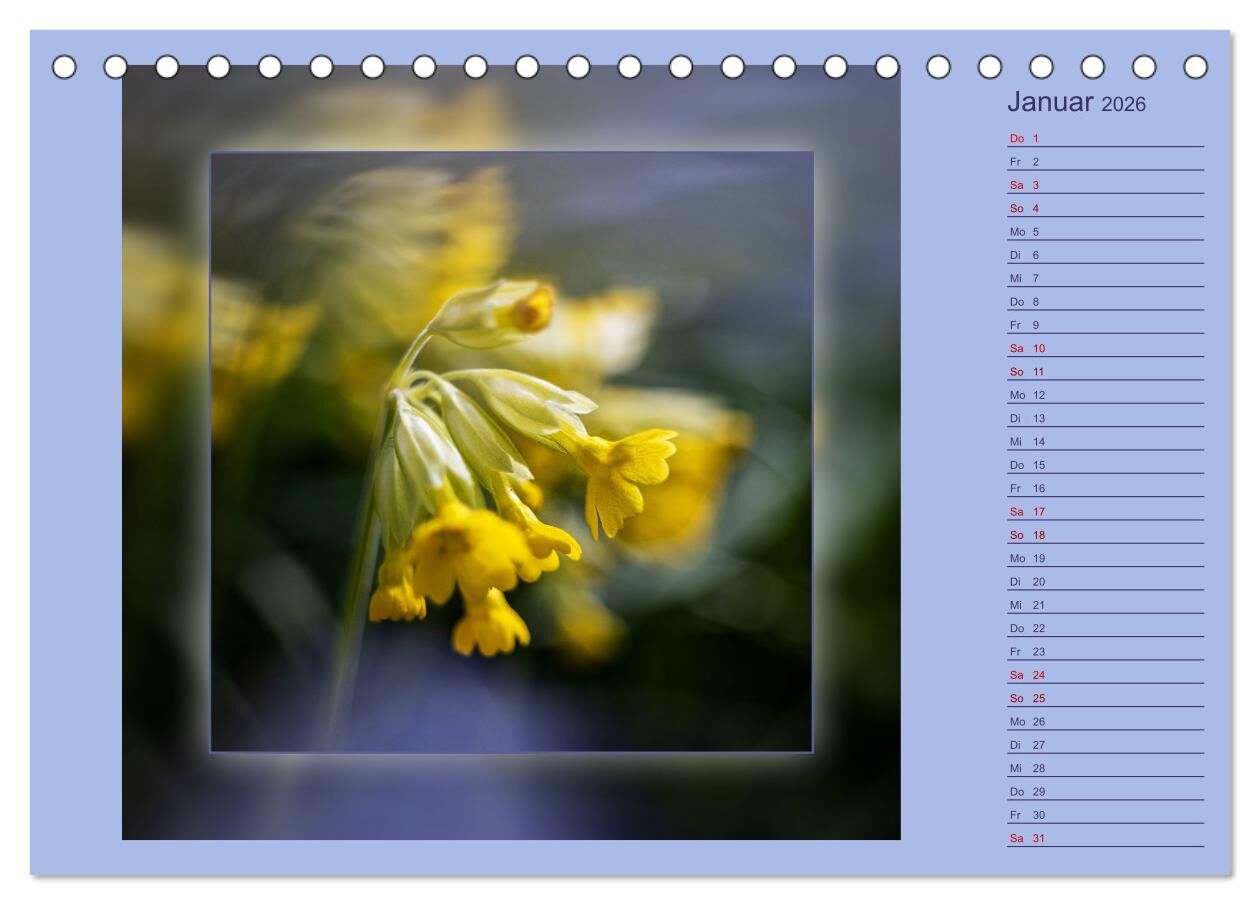This screenshot has height=905, width=1260.
Task: Choose Sunday So 18 entry
Action: [x=1104, y=535]
